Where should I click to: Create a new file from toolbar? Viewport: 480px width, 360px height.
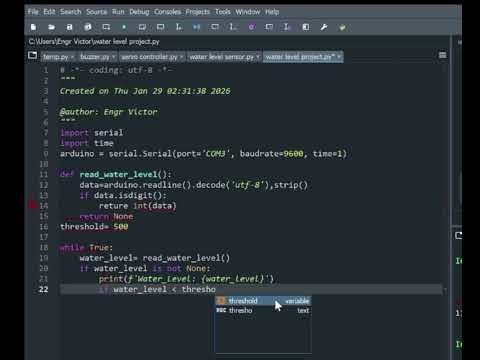coord(33,27)
